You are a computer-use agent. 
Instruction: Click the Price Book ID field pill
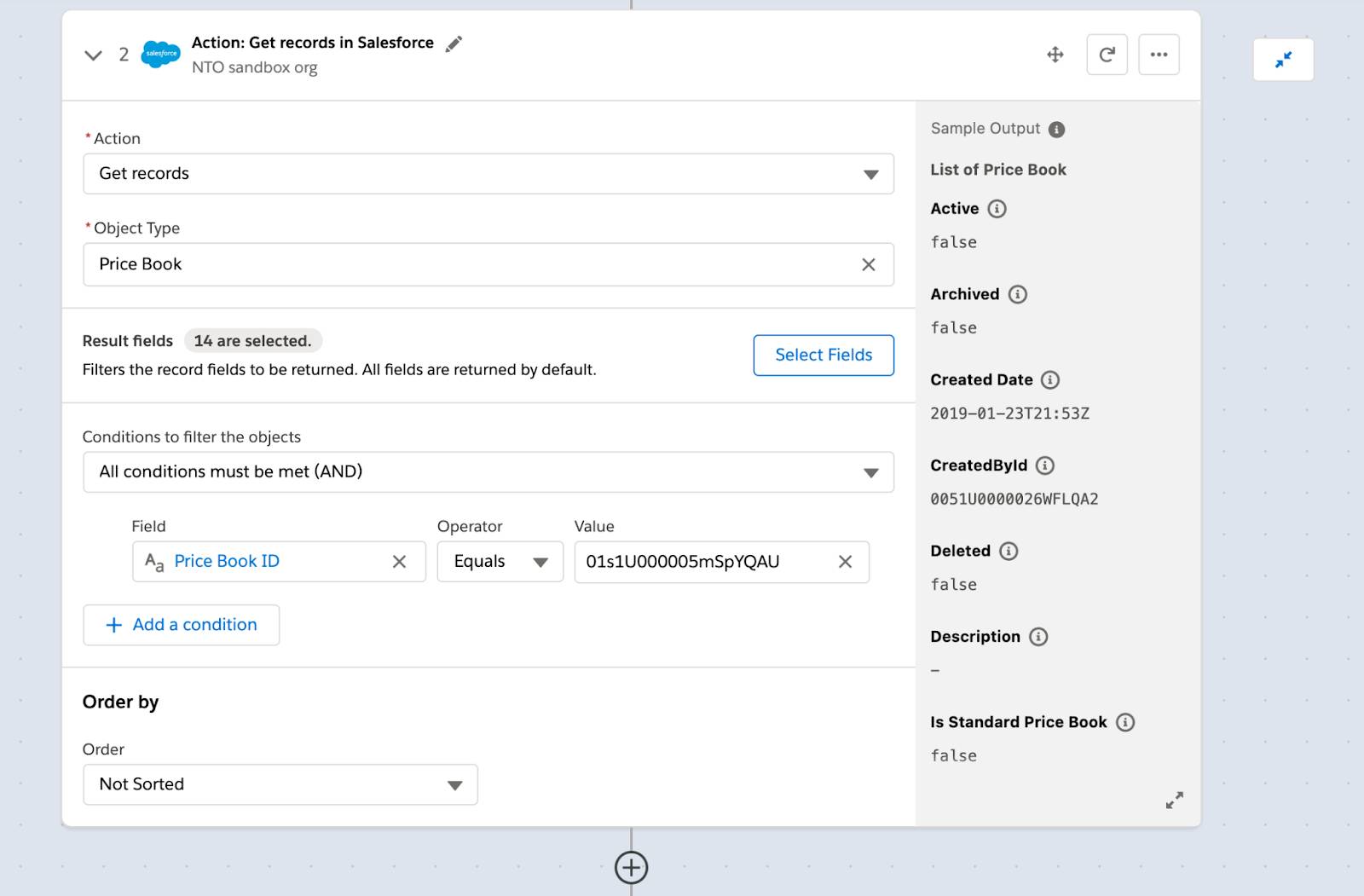[279, 562]
